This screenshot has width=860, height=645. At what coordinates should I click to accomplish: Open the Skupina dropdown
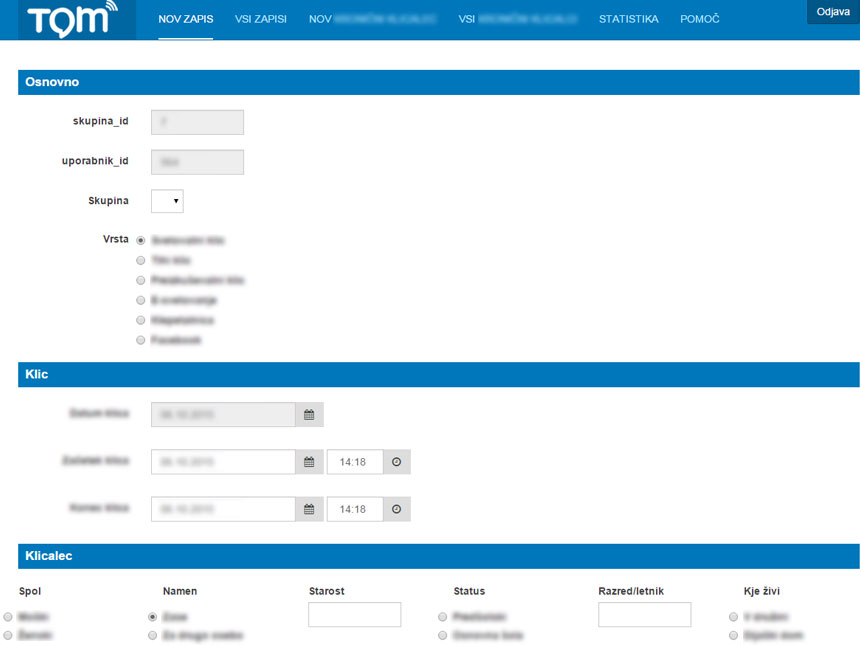[167, 201]
